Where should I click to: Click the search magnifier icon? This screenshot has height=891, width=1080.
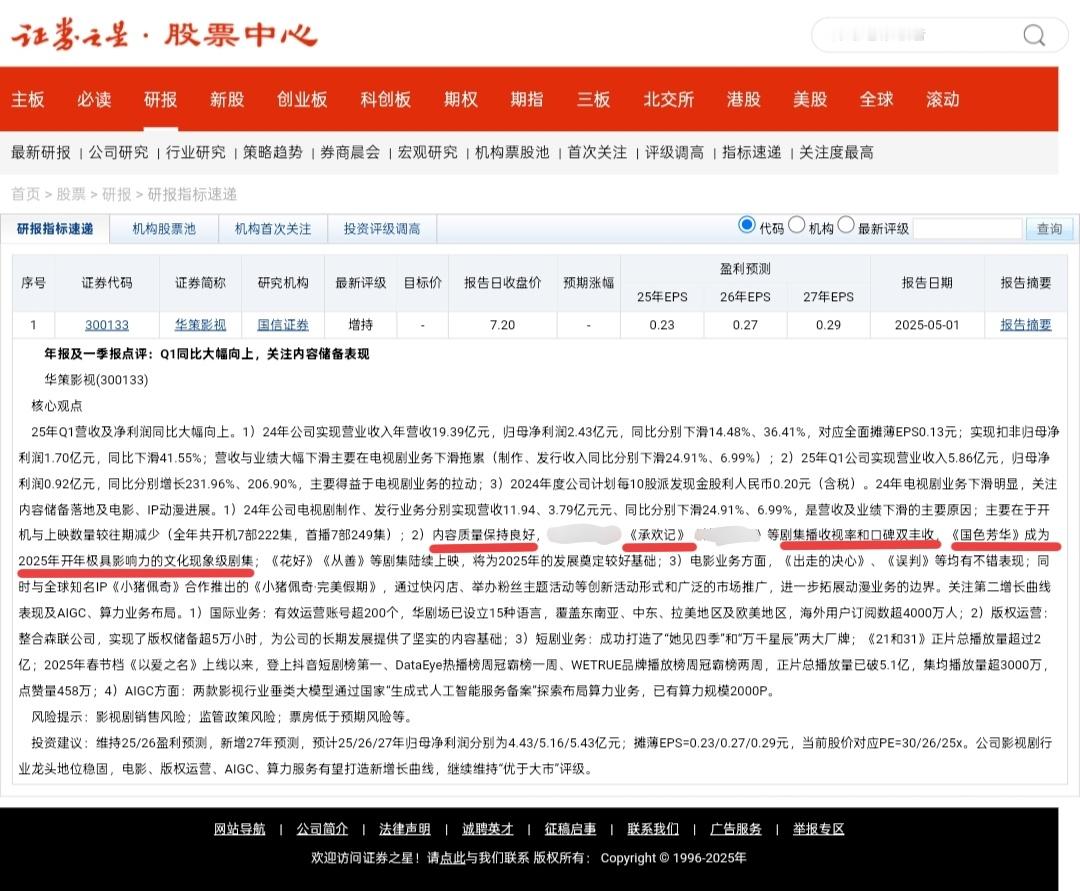pyautogui.click(x=1033, y=34)
